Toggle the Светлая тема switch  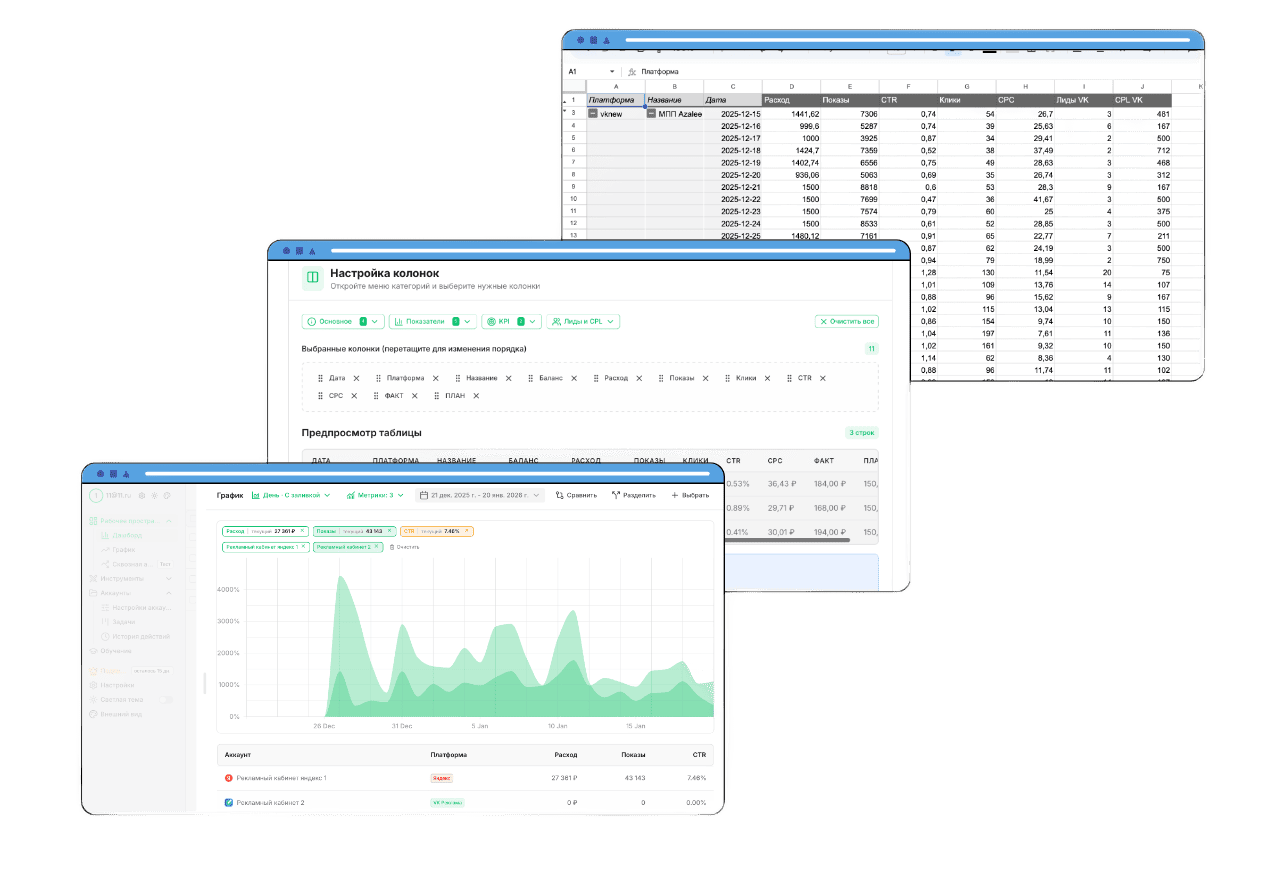pyautogui.click(x=166, y=699)
